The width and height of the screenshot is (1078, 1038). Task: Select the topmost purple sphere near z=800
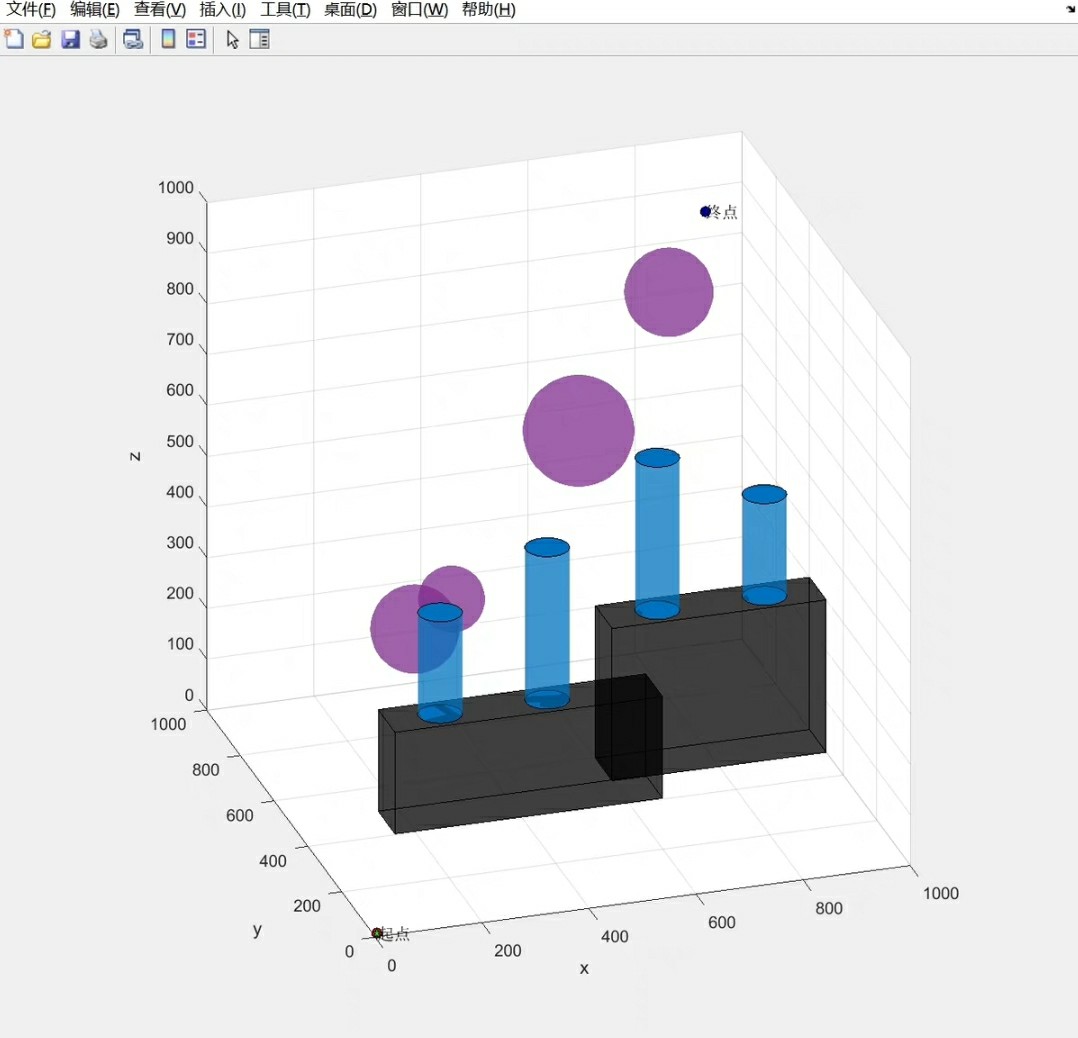668,291
